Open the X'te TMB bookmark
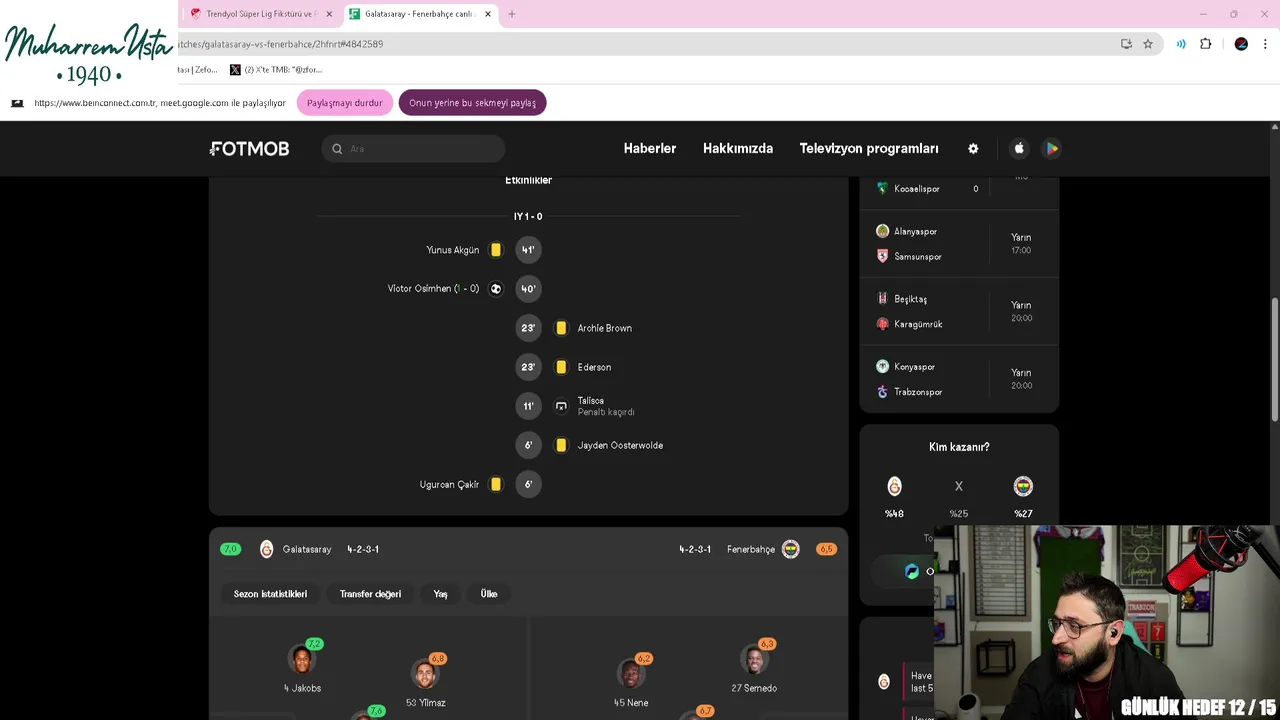1280x720 pixels. coord(276,70)
